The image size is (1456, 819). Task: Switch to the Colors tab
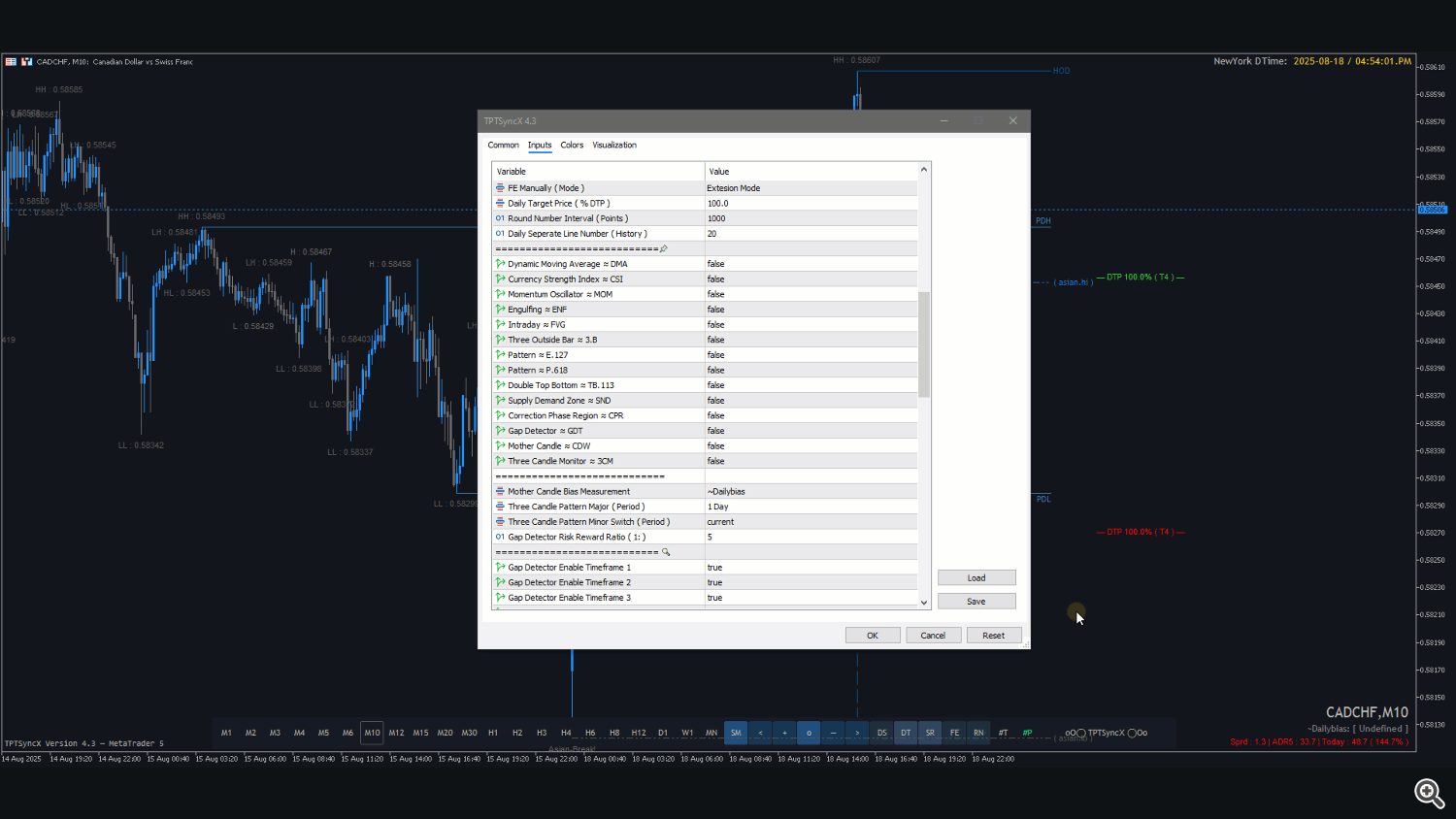(572, 146)
